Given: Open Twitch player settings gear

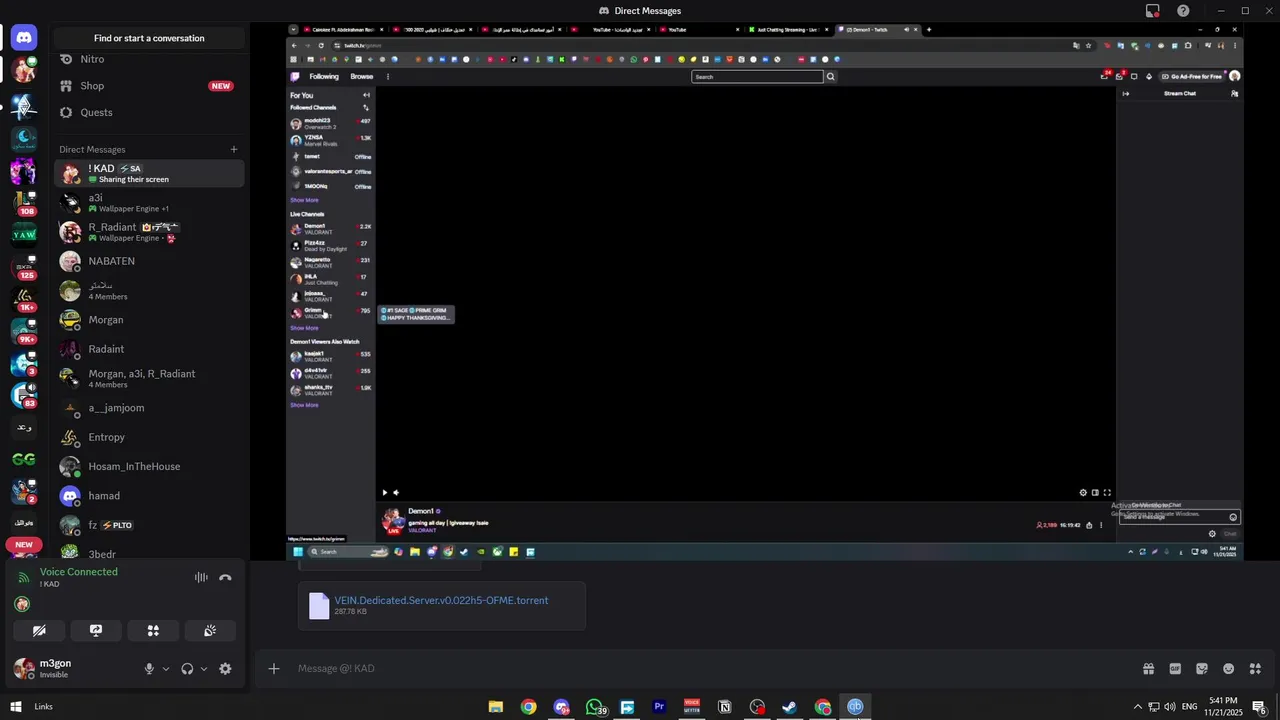Looking at the screenshot, I should tap(1083, 492).
